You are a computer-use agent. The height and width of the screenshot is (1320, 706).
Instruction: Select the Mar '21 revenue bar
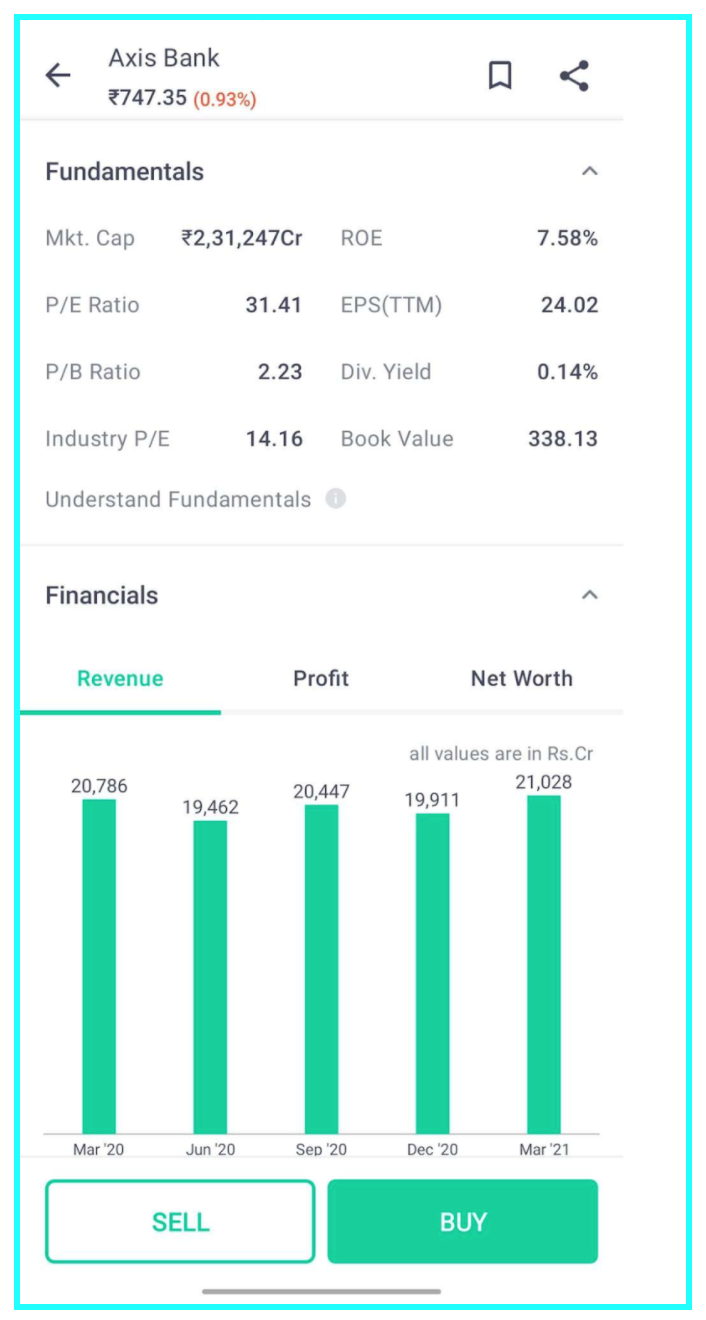coord(544,963)
